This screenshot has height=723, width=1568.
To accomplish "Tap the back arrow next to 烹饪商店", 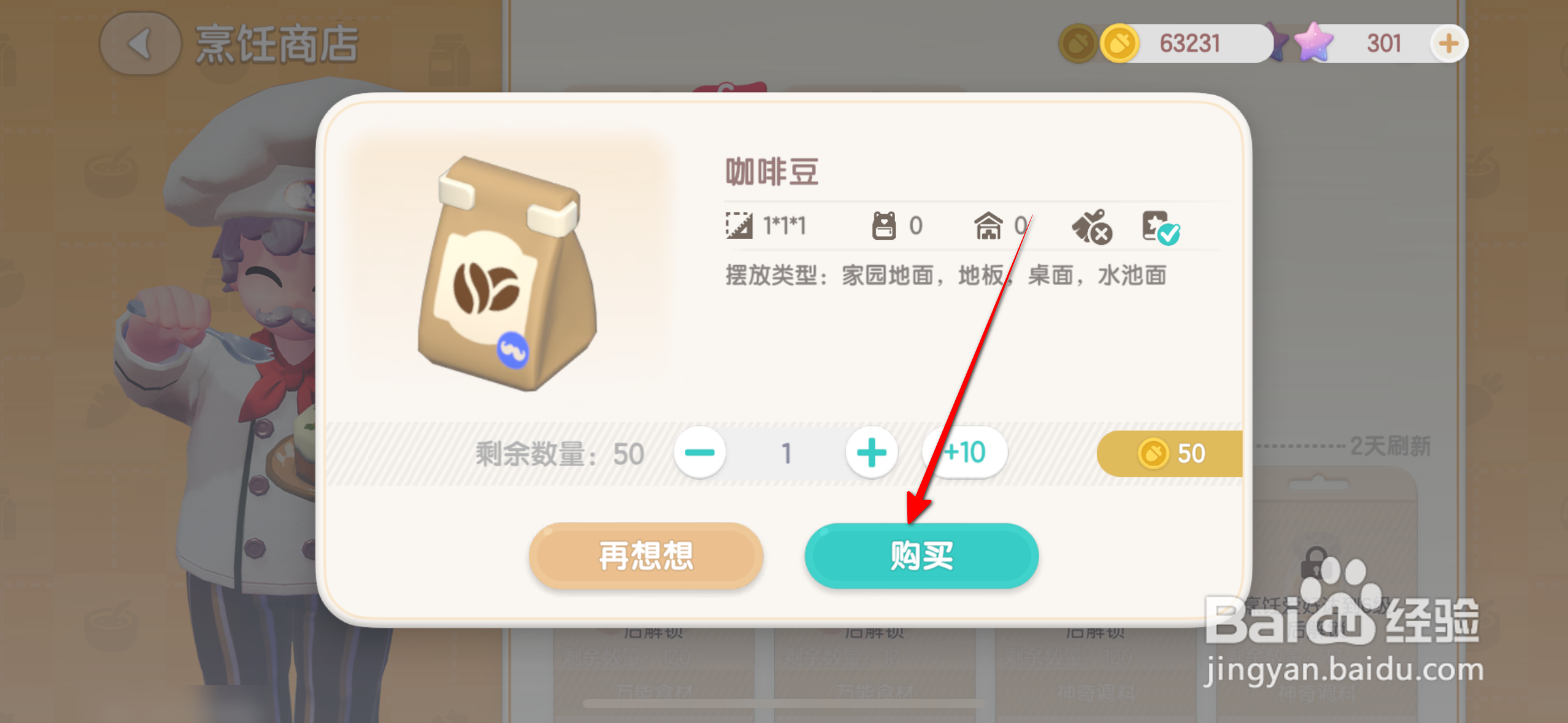I will [140, 44].
